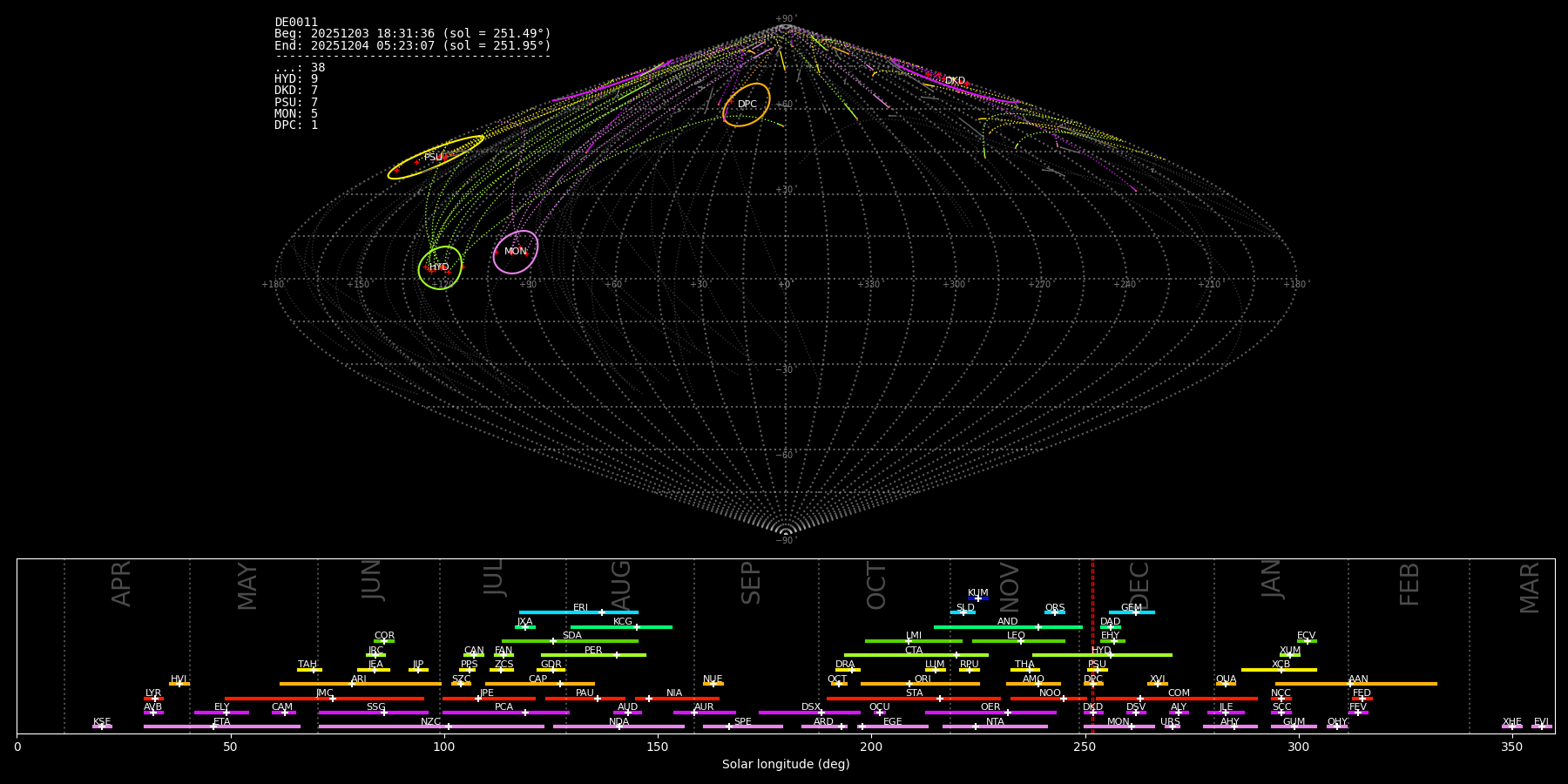Click the pink ETA shower bar
The width and height of the screenshot is (1568, 784).
click(222, 727)
